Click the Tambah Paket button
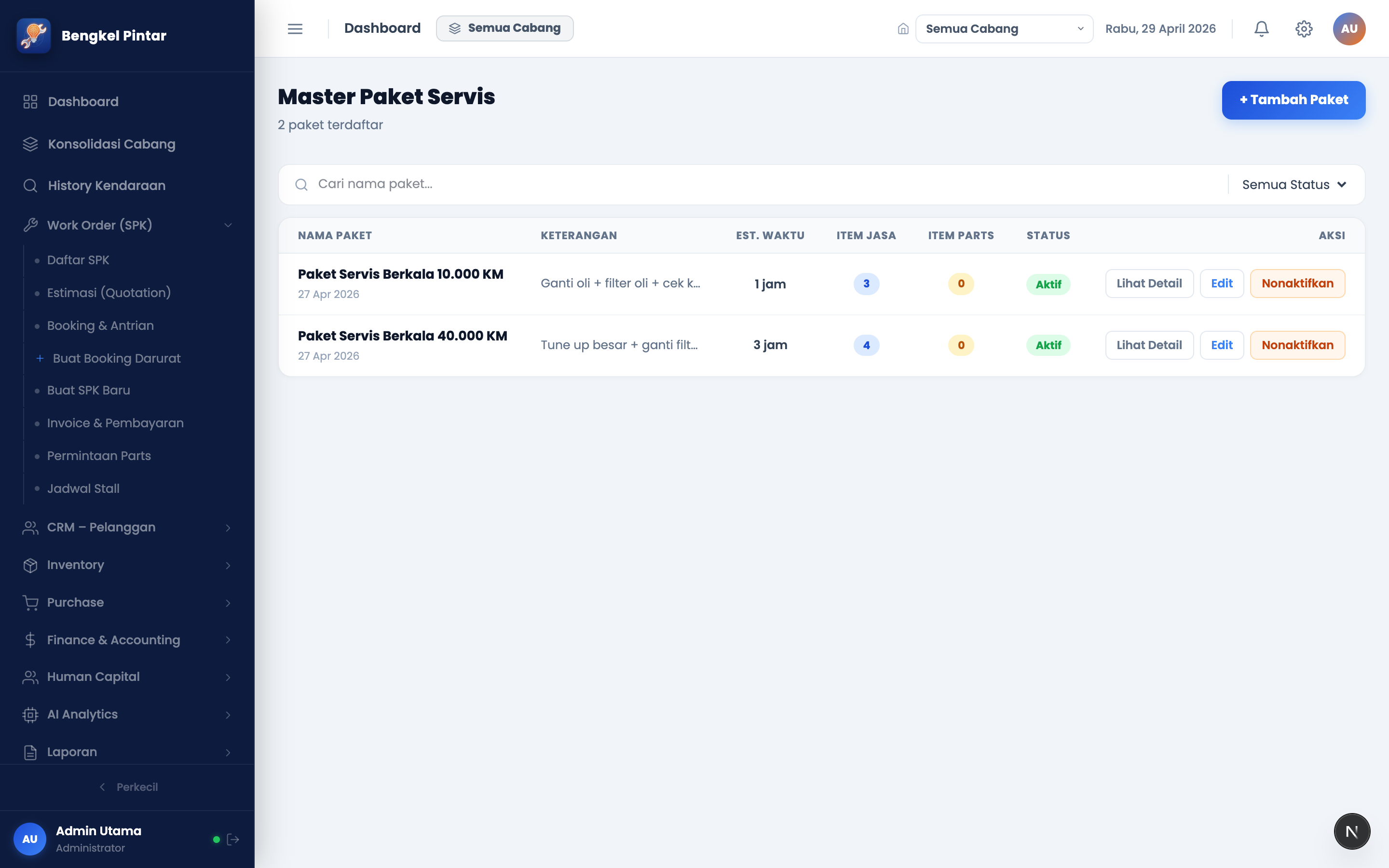Viewport: 1389px width, 868px height. (x=1293, y=100)
